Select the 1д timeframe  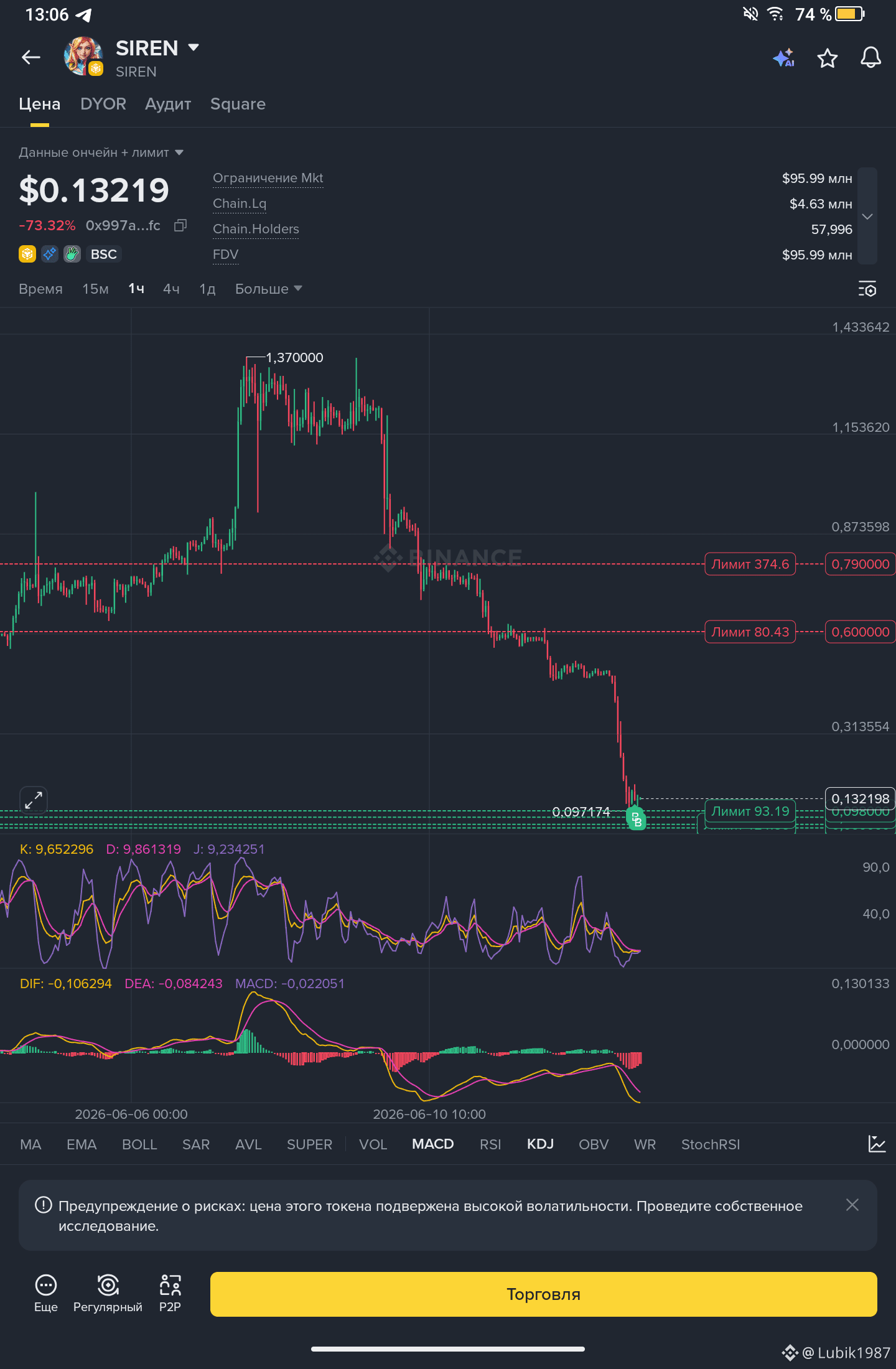pyautogui.click(x=207, y=289)
